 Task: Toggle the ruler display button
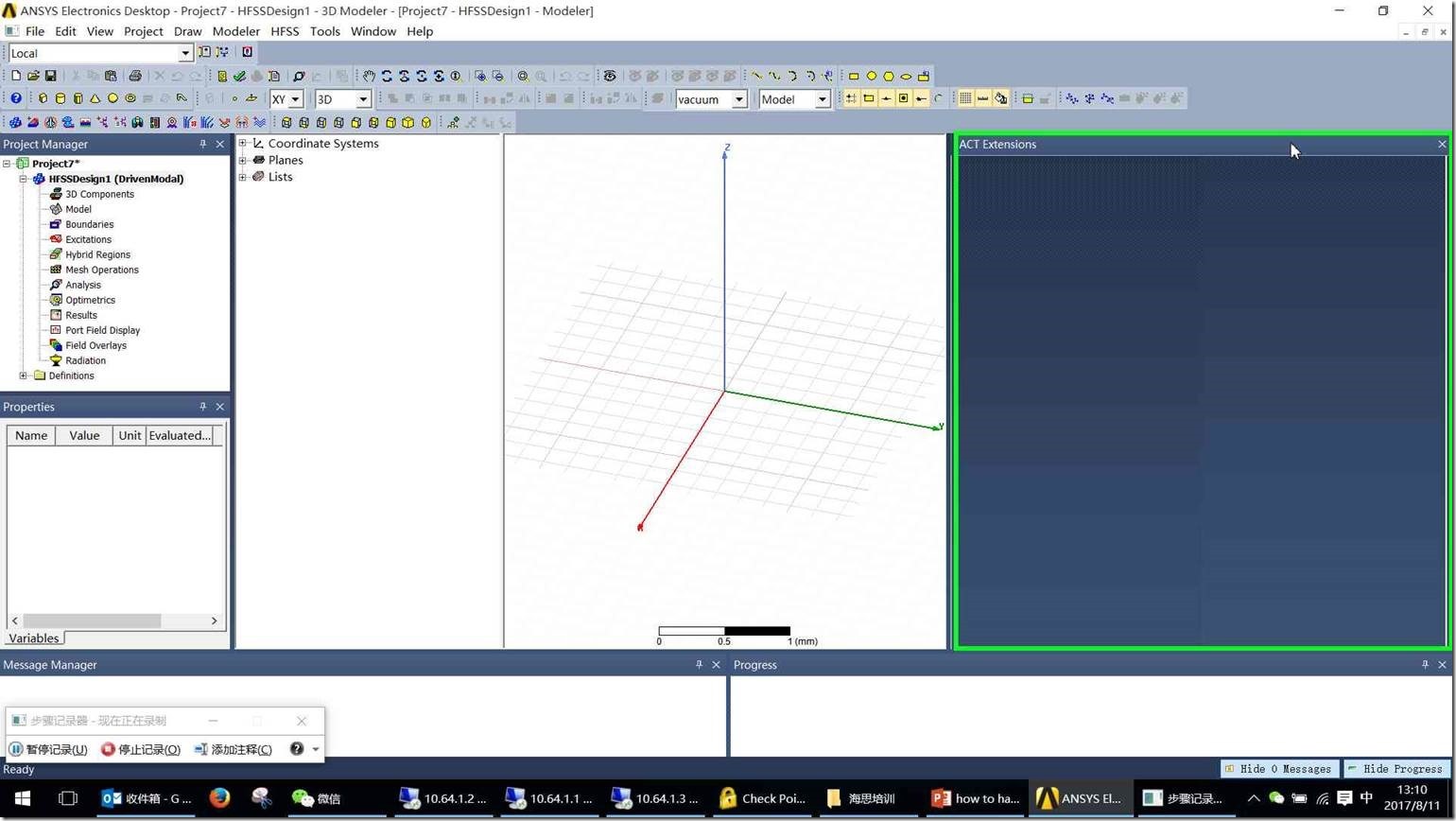tap(982, 98)
